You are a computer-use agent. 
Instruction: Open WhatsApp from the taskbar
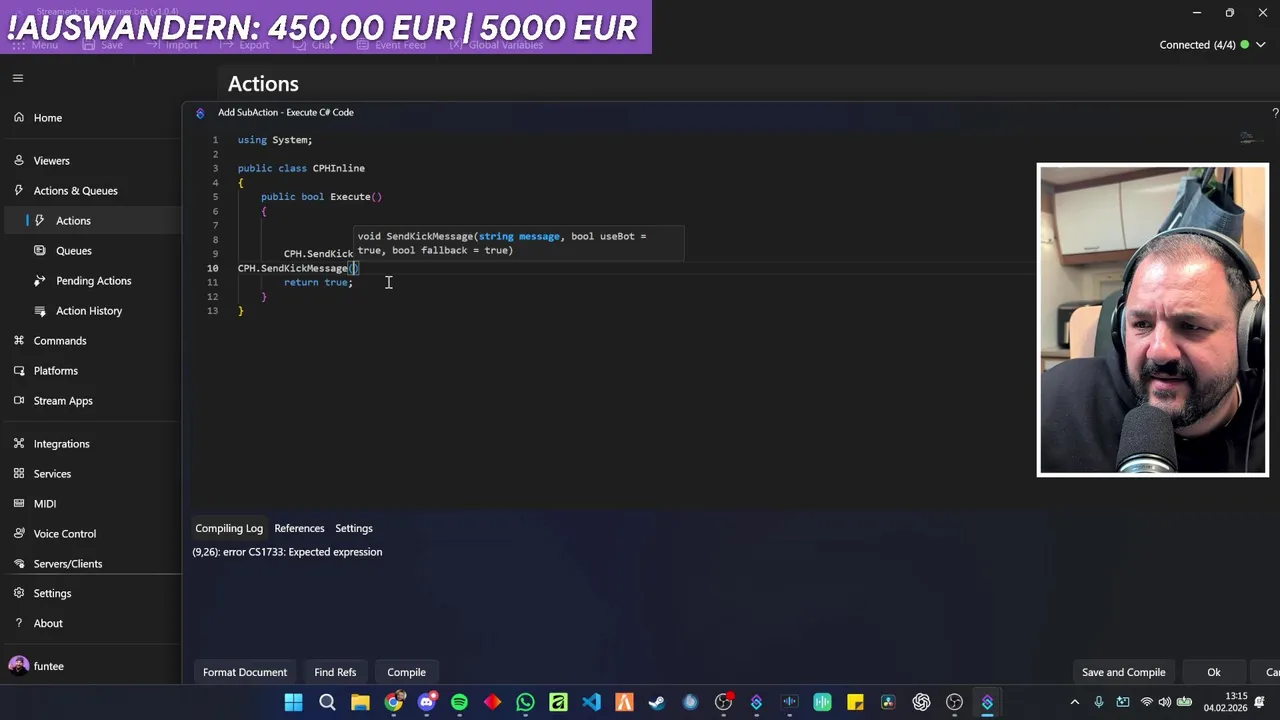click(x=525, y=703)
